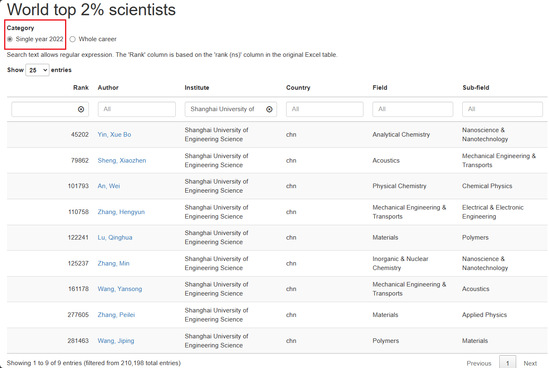
Task: Sort by the Country column header
Action: 298,88
